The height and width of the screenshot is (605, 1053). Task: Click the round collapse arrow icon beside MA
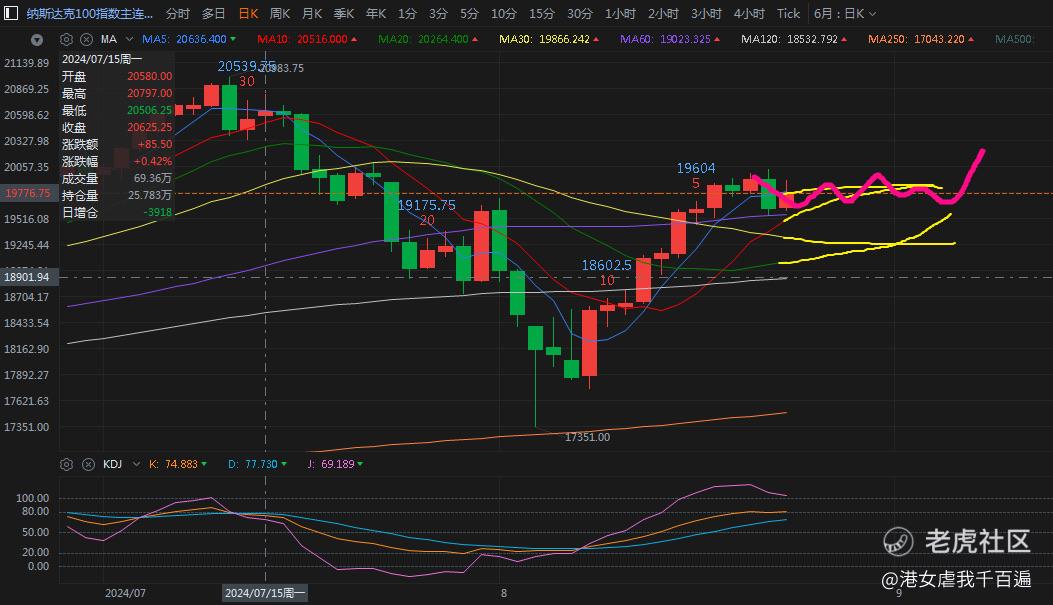pos(37,40)
